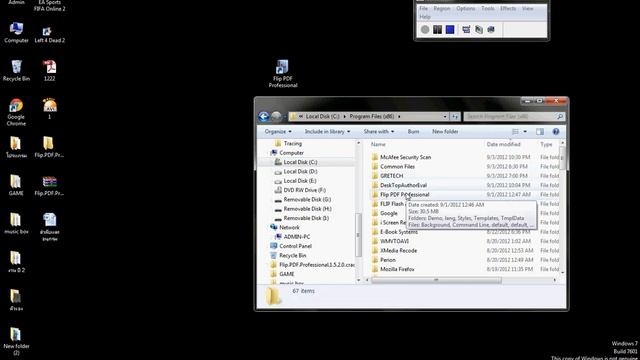Select the desktop icon labeled 1
Image resolution: width=640 pixels, height=360 pixels.
point(49,109)
